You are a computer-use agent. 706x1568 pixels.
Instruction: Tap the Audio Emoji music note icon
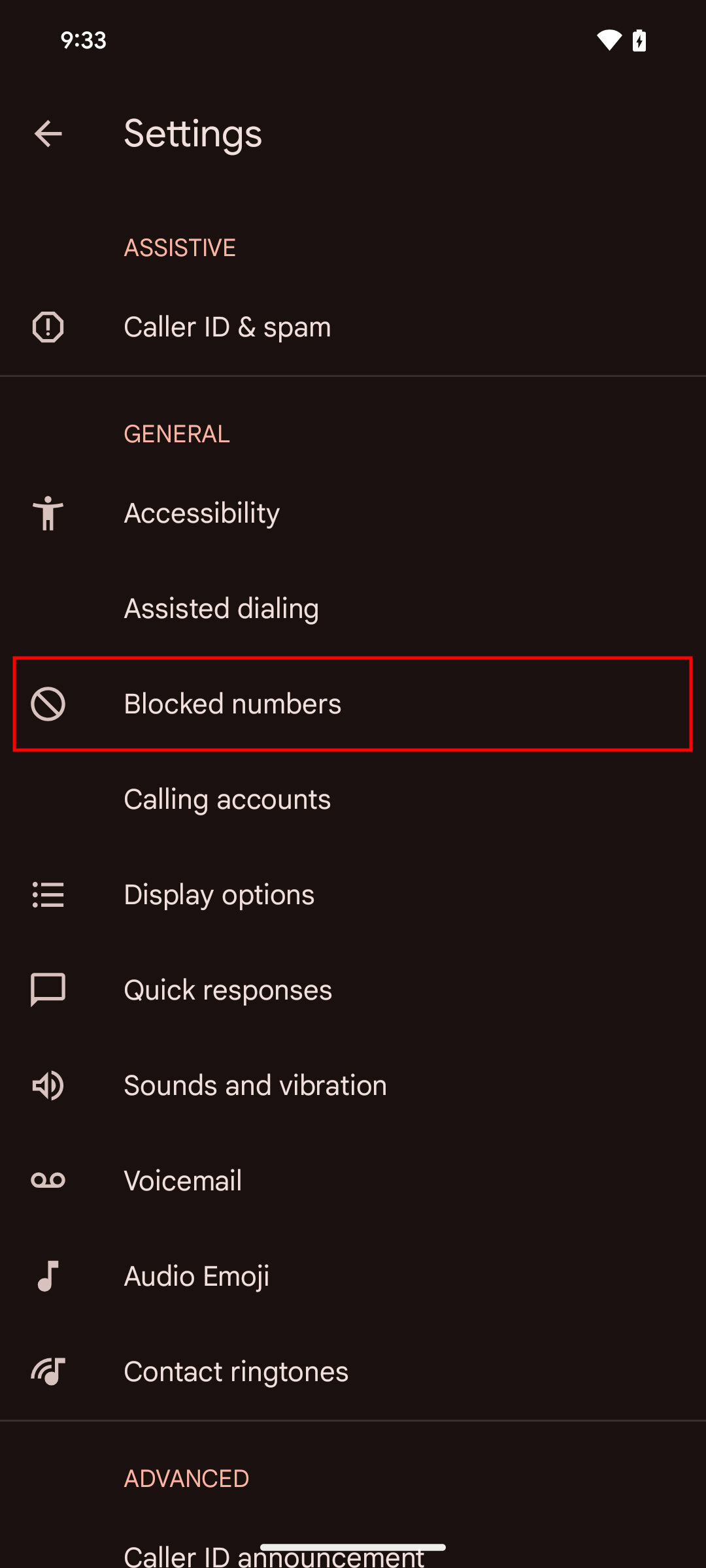point(48,1276)
